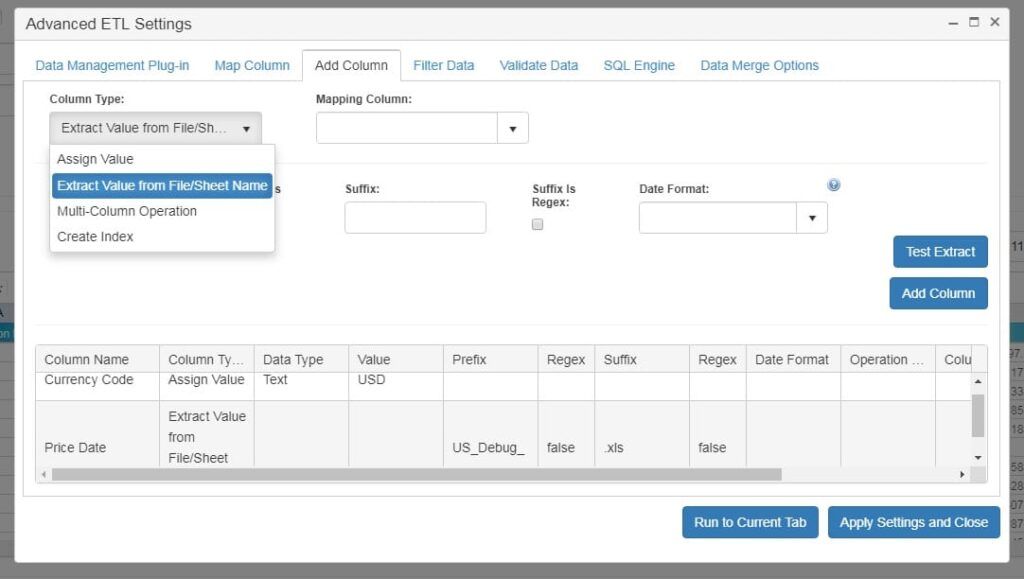Open the Data Merge Options tab
1024x579 pixels.
[759, 66]
